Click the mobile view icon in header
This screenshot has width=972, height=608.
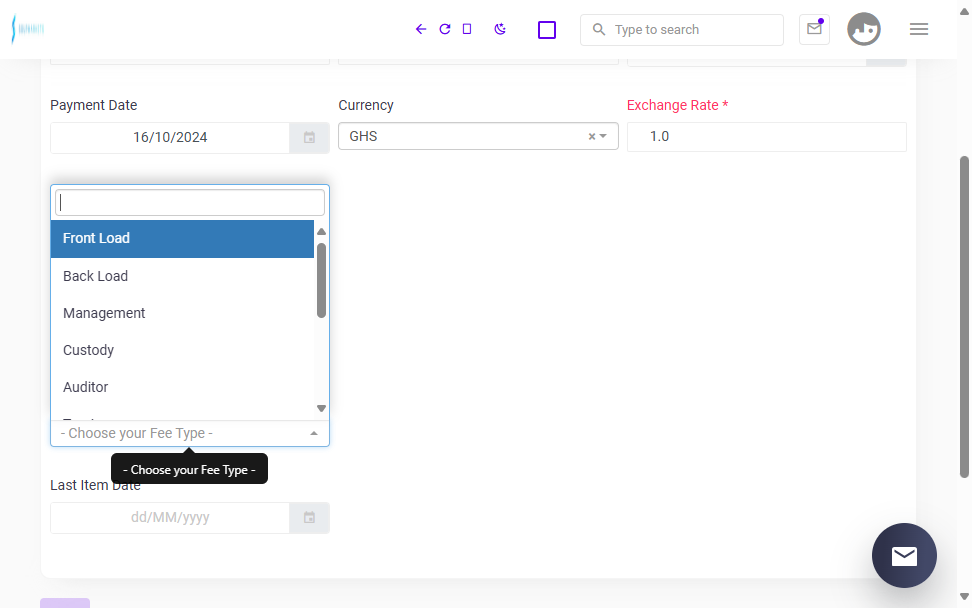click(x=467, y=29)
